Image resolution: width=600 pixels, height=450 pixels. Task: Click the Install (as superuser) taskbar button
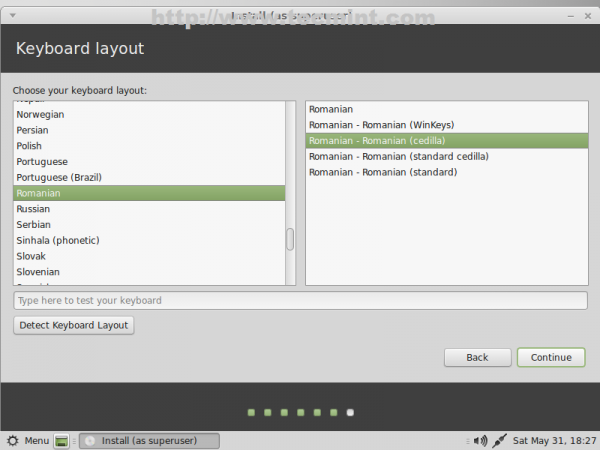click(x=149, y=441)
